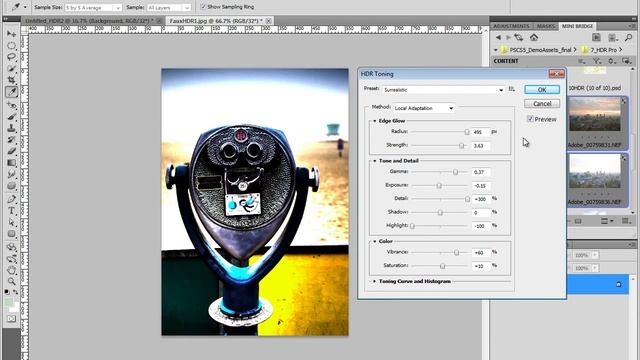Click Go to Bridge icon

click(596, 38)
